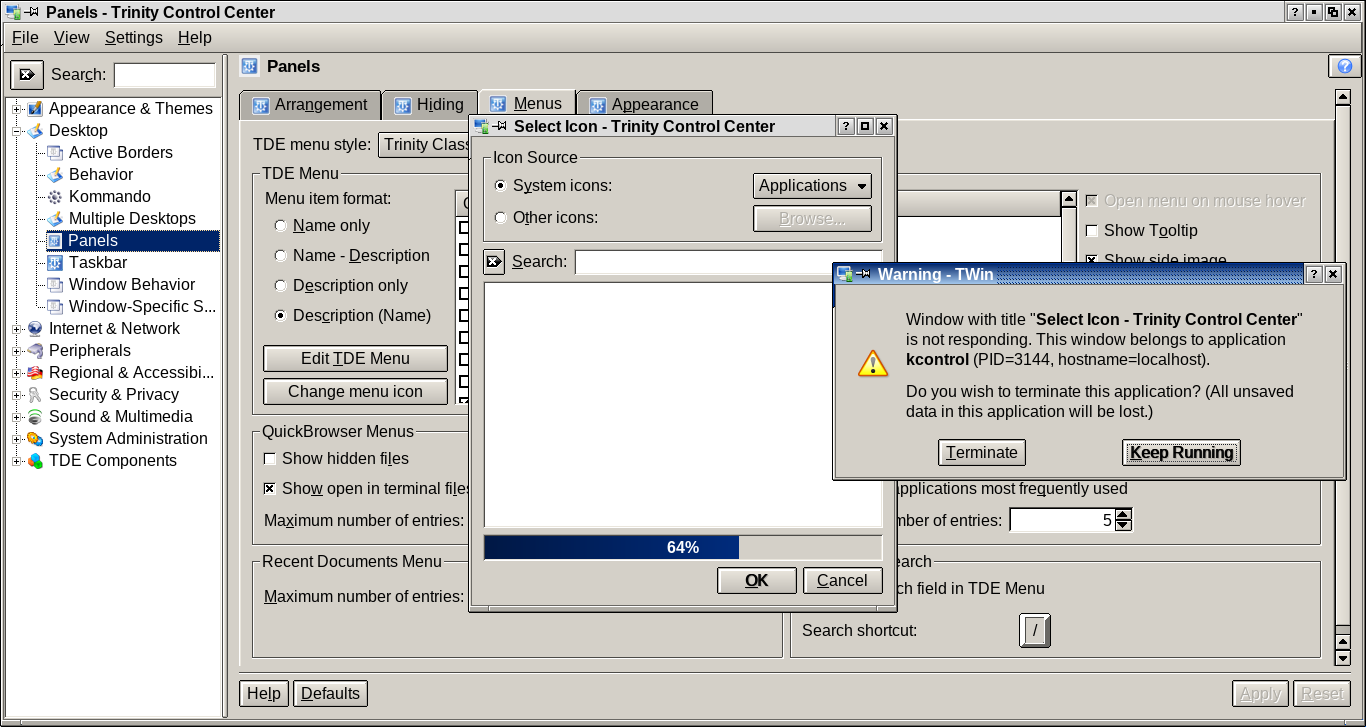Screen dimensions: 1366x727
Task: Expand the TDE Components node
Action: coord(16,460)
